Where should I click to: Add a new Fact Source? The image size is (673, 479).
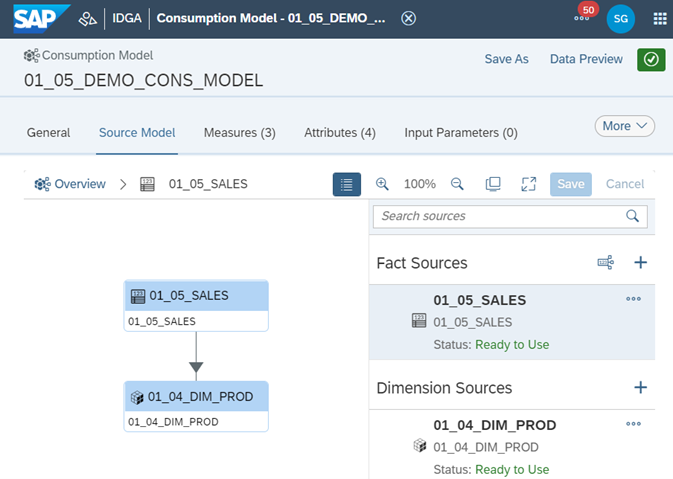pos(641,263)
